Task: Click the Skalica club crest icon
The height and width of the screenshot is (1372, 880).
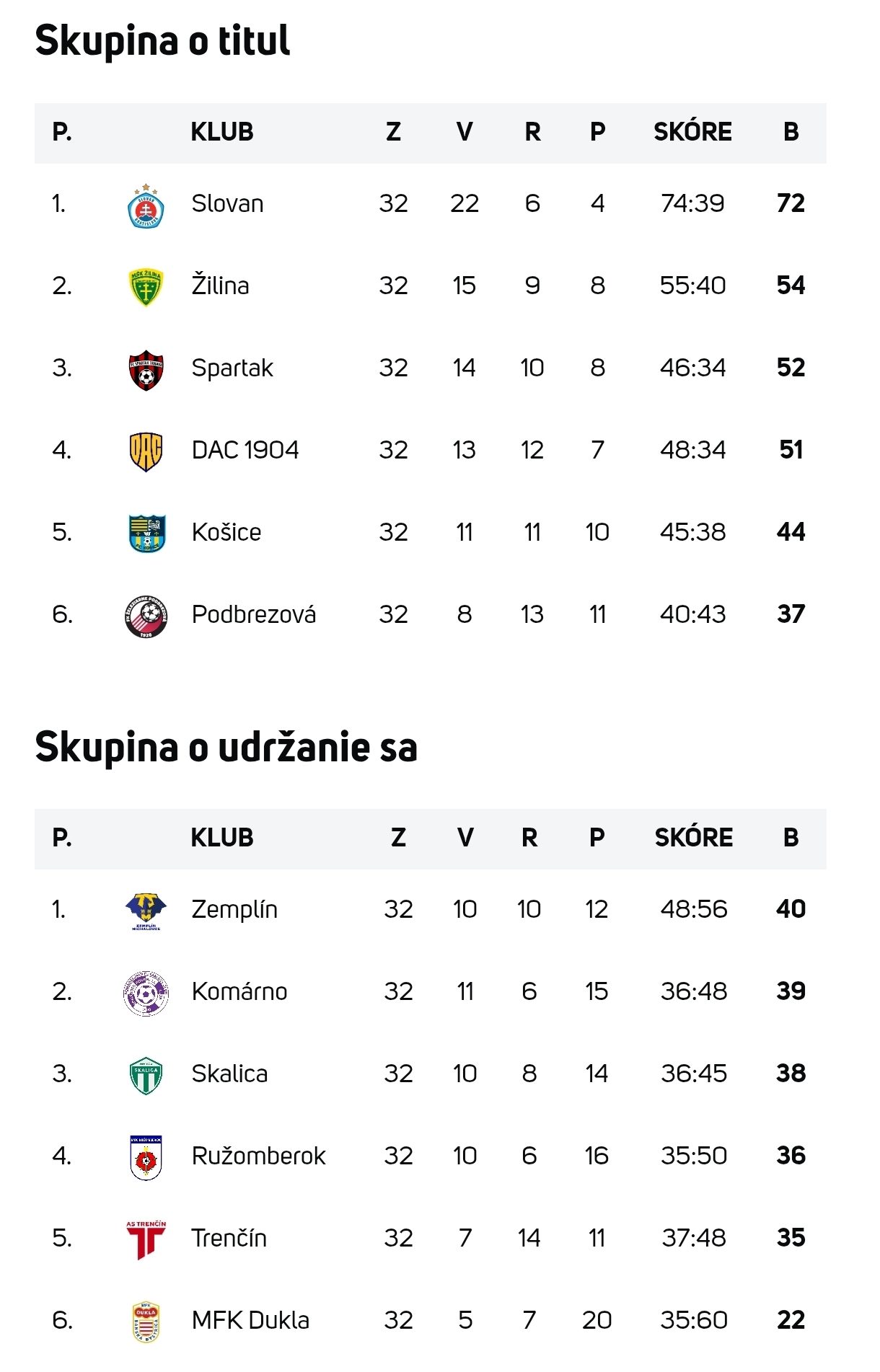Action: coord(146,1076)
